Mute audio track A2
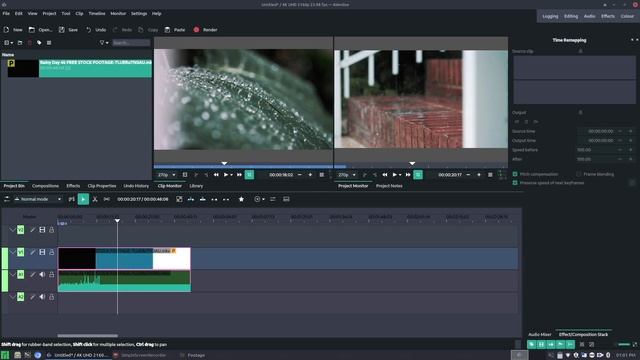The height and width of the screenshot is (360, 640). (x=42, y=297)
